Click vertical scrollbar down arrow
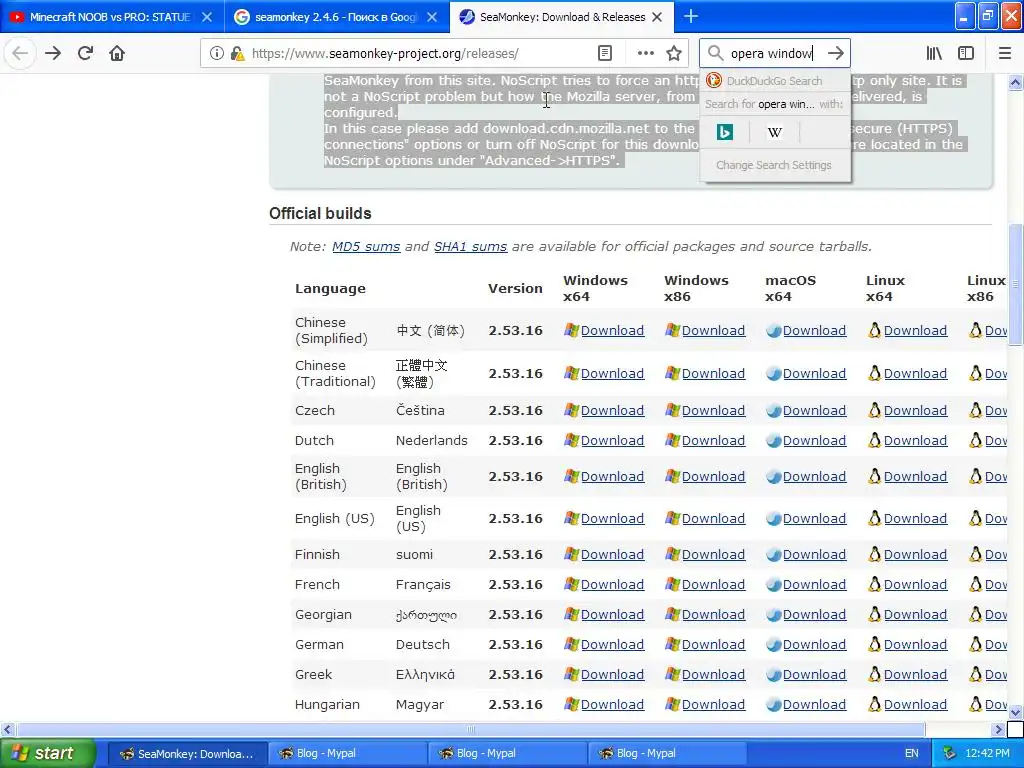The width and height of the screenshot is (1024, 768). [1015, 712]
